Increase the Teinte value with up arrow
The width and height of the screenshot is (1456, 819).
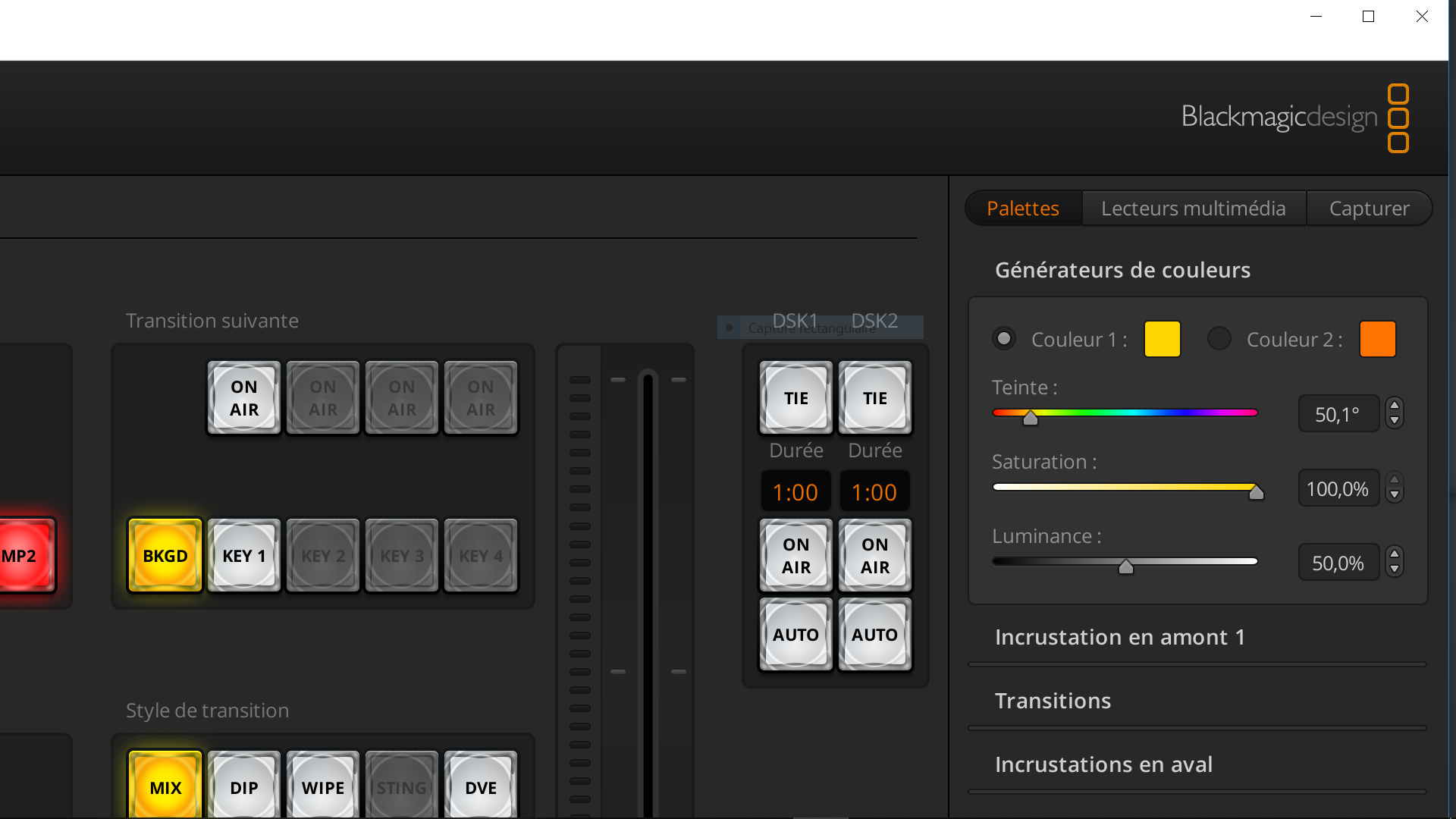pos(1395,406)
